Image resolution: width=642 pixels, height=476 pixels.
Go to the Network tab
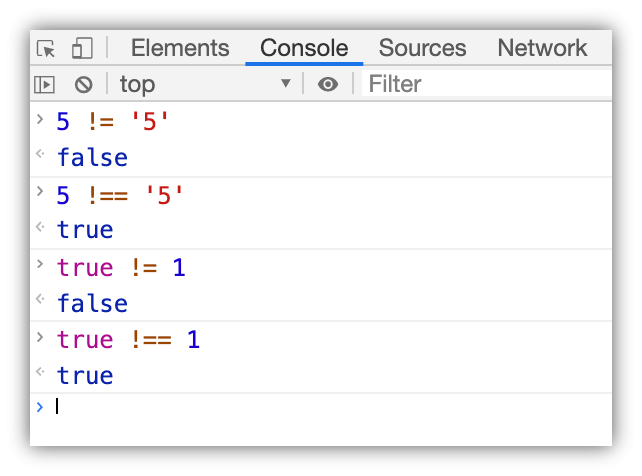point(542,48)
